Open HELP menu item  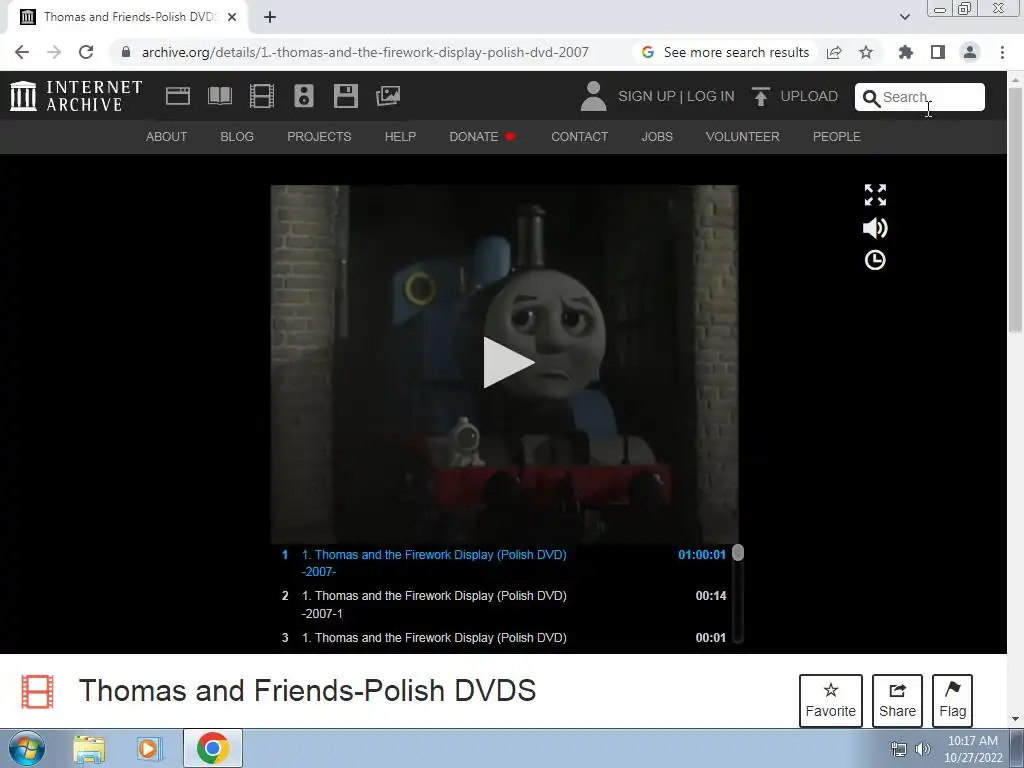(400, 136)
